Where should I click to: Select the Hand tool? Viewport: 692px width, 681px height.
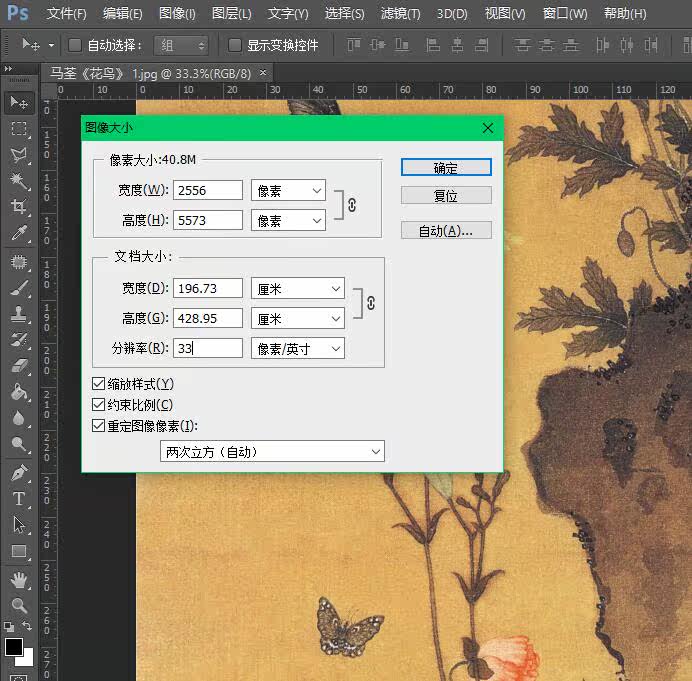click(x=19, y=580)
